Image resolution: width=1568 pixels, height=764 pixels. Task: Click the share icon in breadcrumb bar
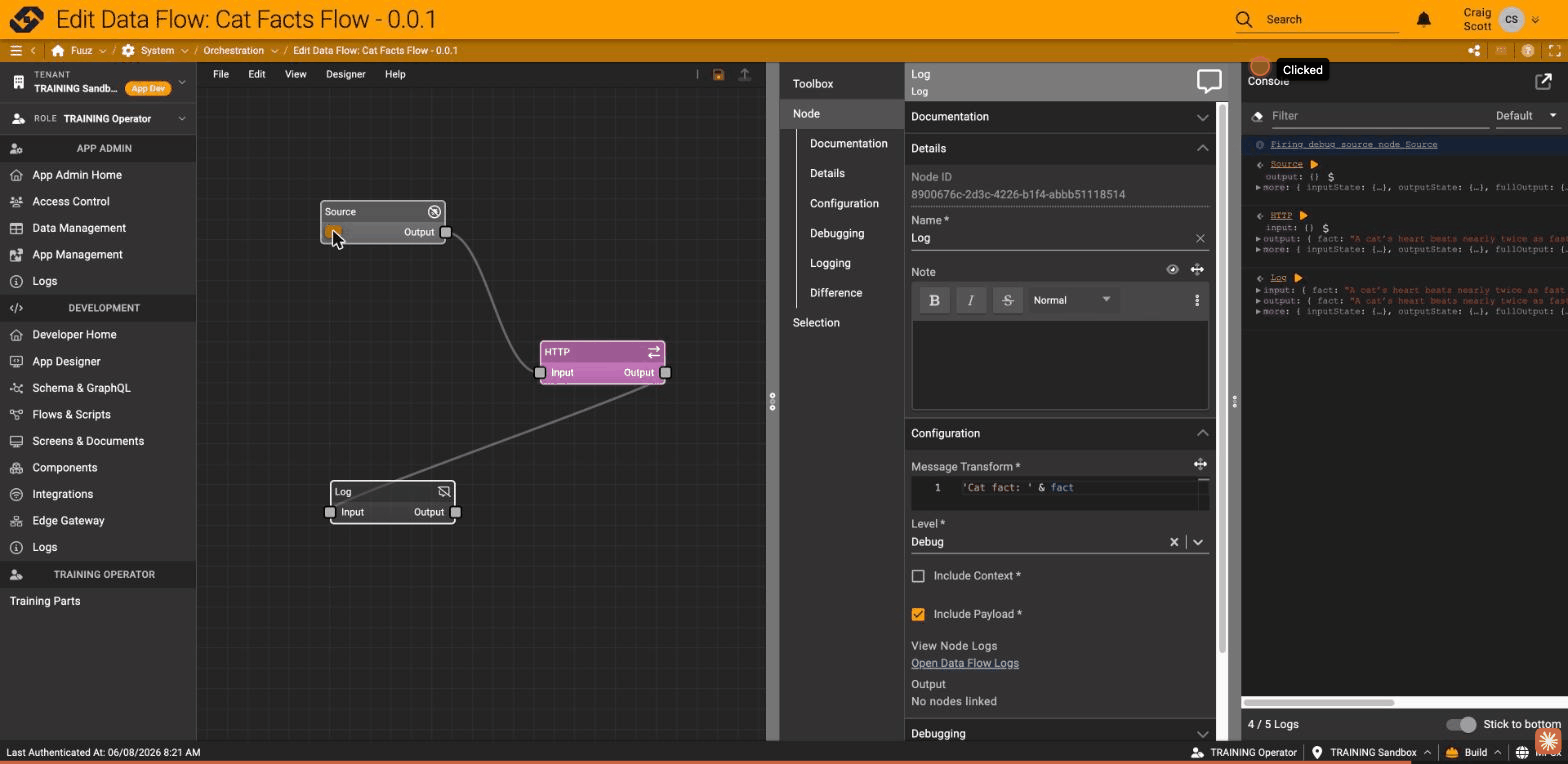tap(1474, 51)
